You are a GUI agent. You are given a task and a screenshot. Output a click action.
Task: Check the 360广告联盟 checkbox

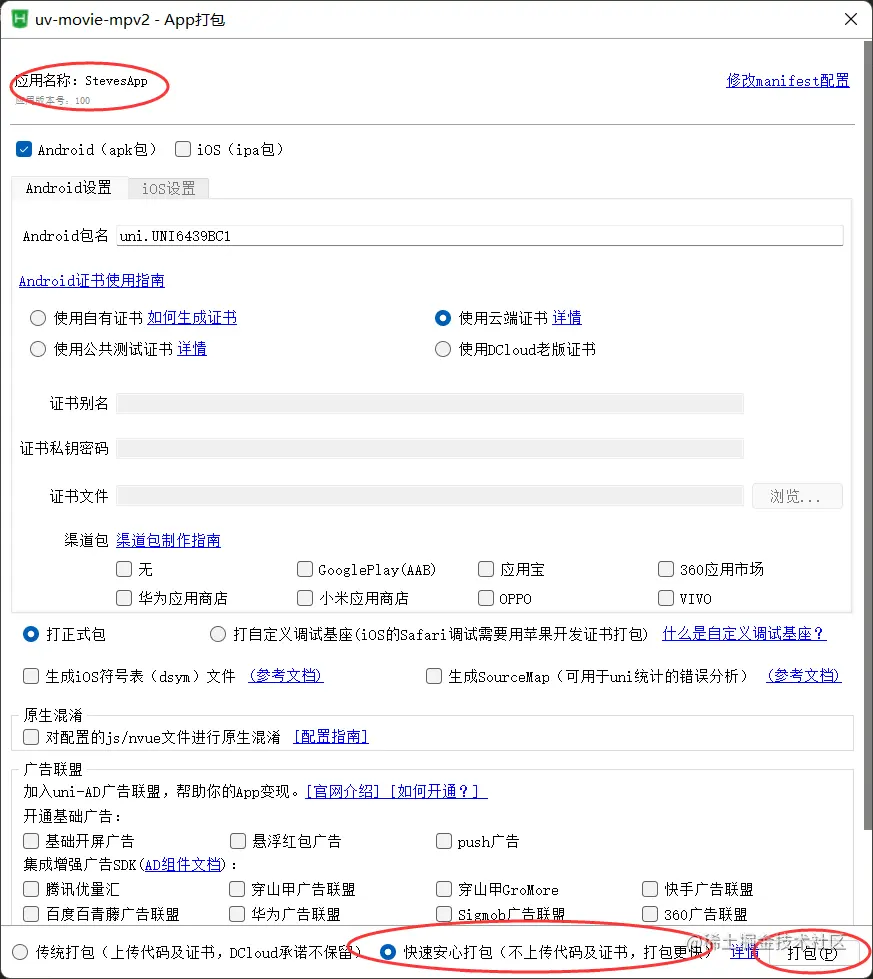(x=650, y=914)
